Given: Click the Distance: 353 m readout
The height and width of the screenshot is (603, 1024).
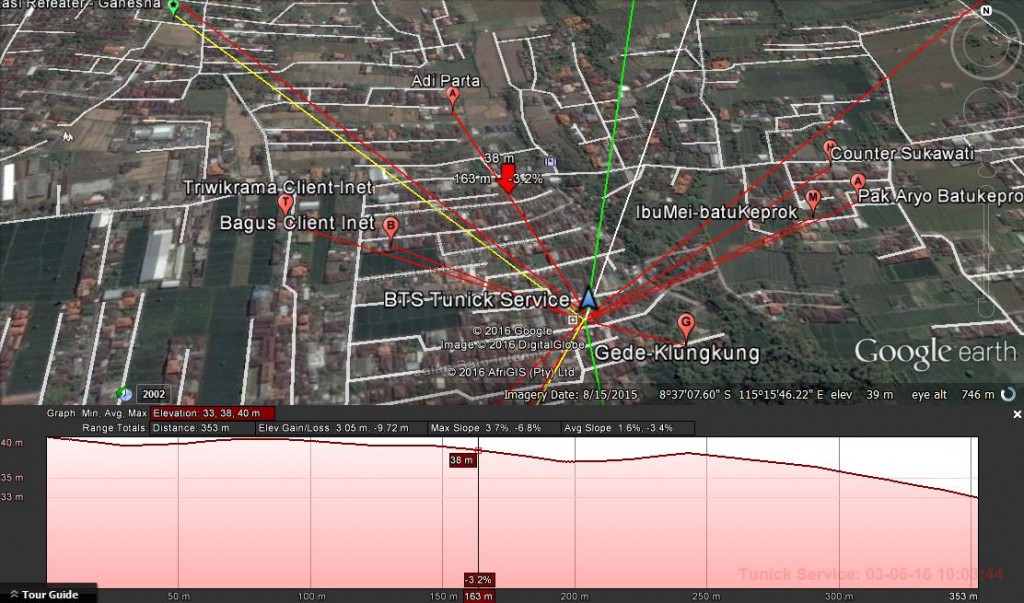Looking at the screenshot, I should [202, 428].
